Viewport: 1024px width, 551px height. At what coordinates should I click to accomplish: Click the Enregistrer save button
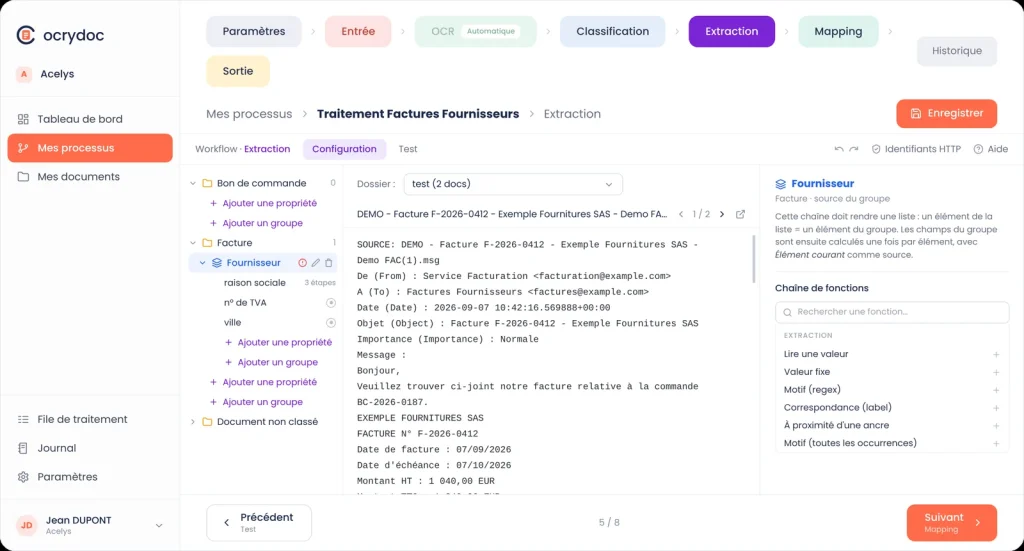[x=946, y=114]
